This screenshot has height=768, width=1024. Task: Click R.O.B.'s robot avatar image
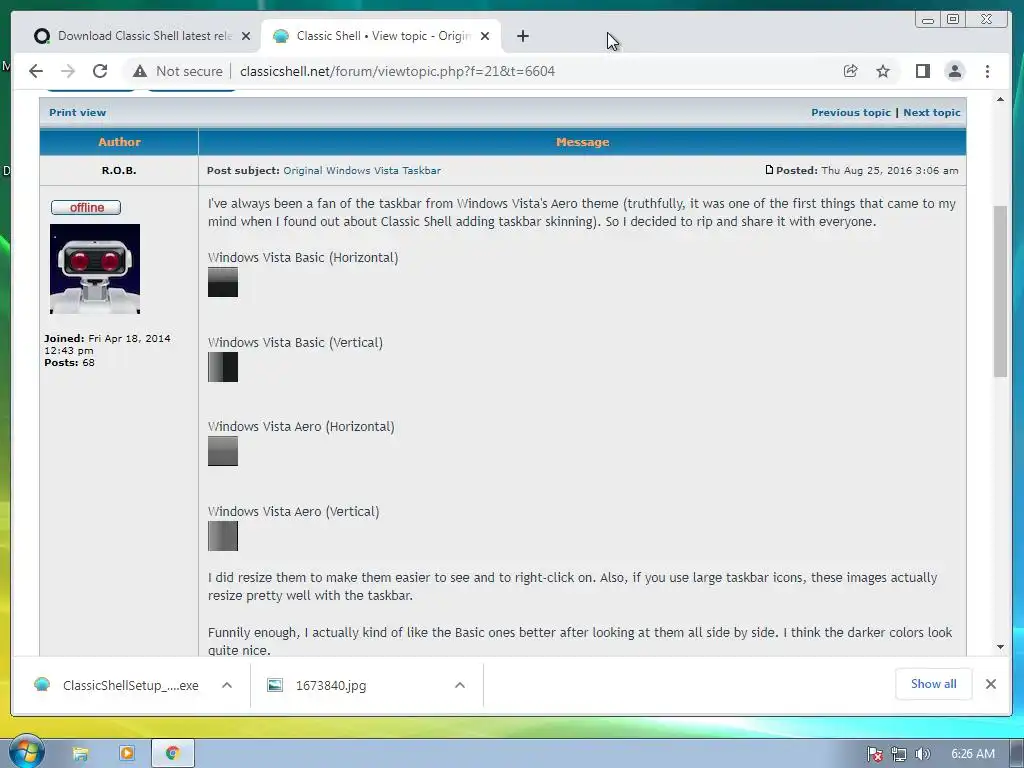pos(95,269)
